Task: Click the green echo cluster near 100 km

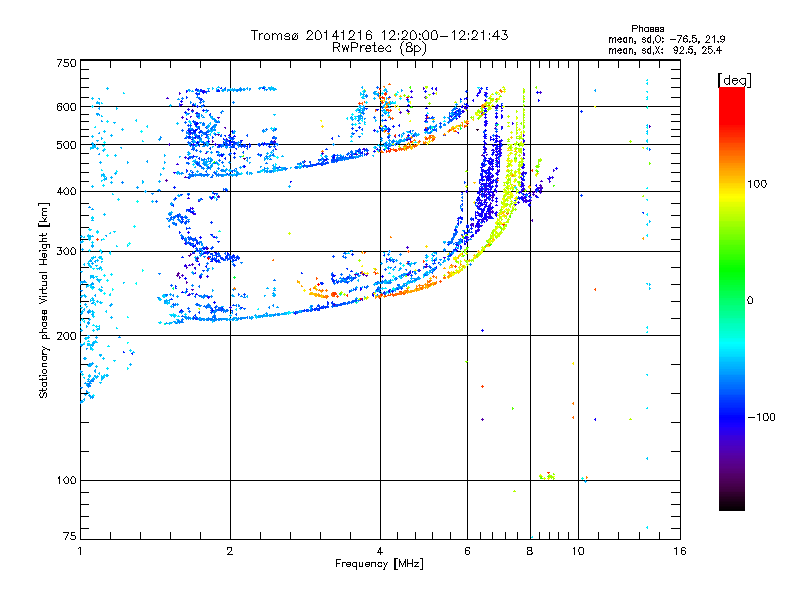Action: point(547,476)
